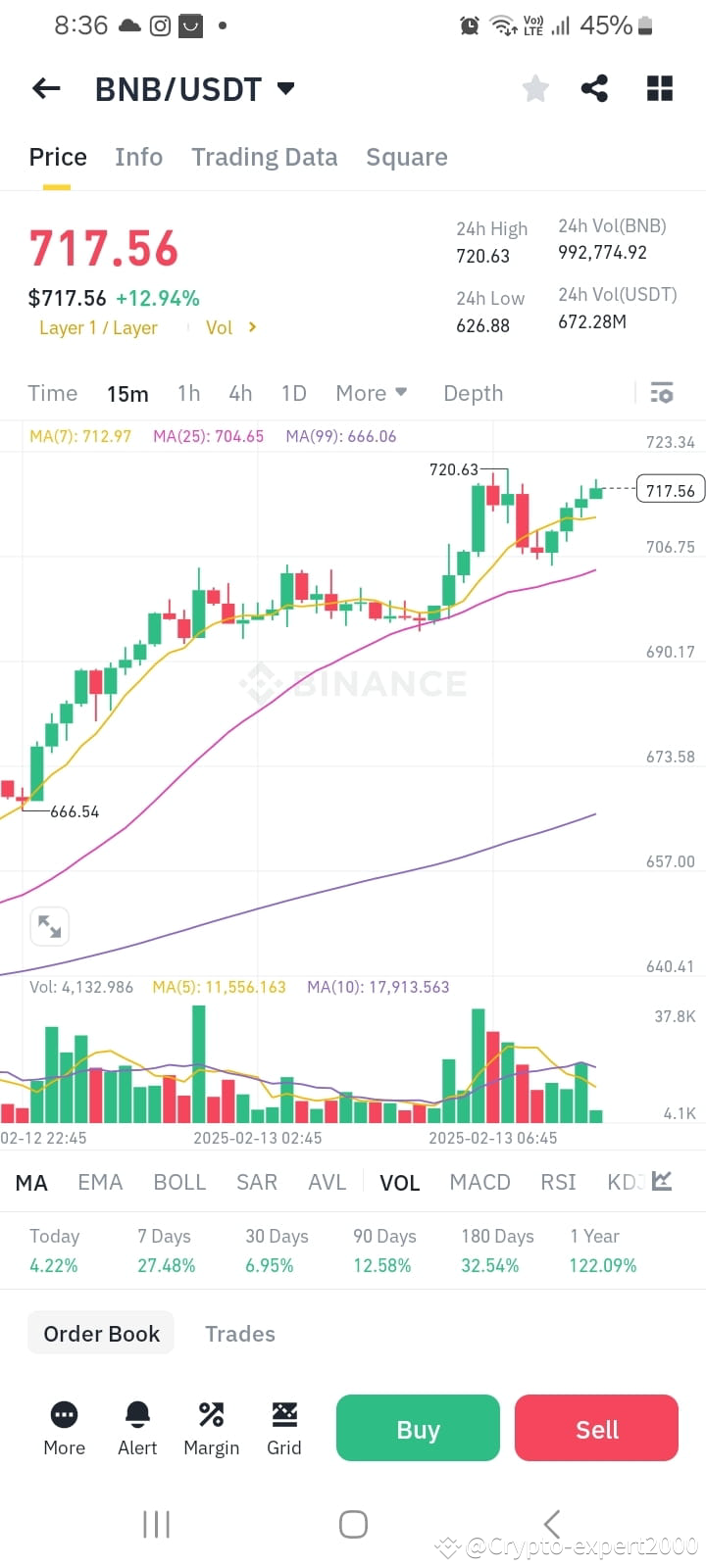The image size is (706, 1568).
Task: Open chart settings icon next to Depth
Action: (x=662, y=393)
